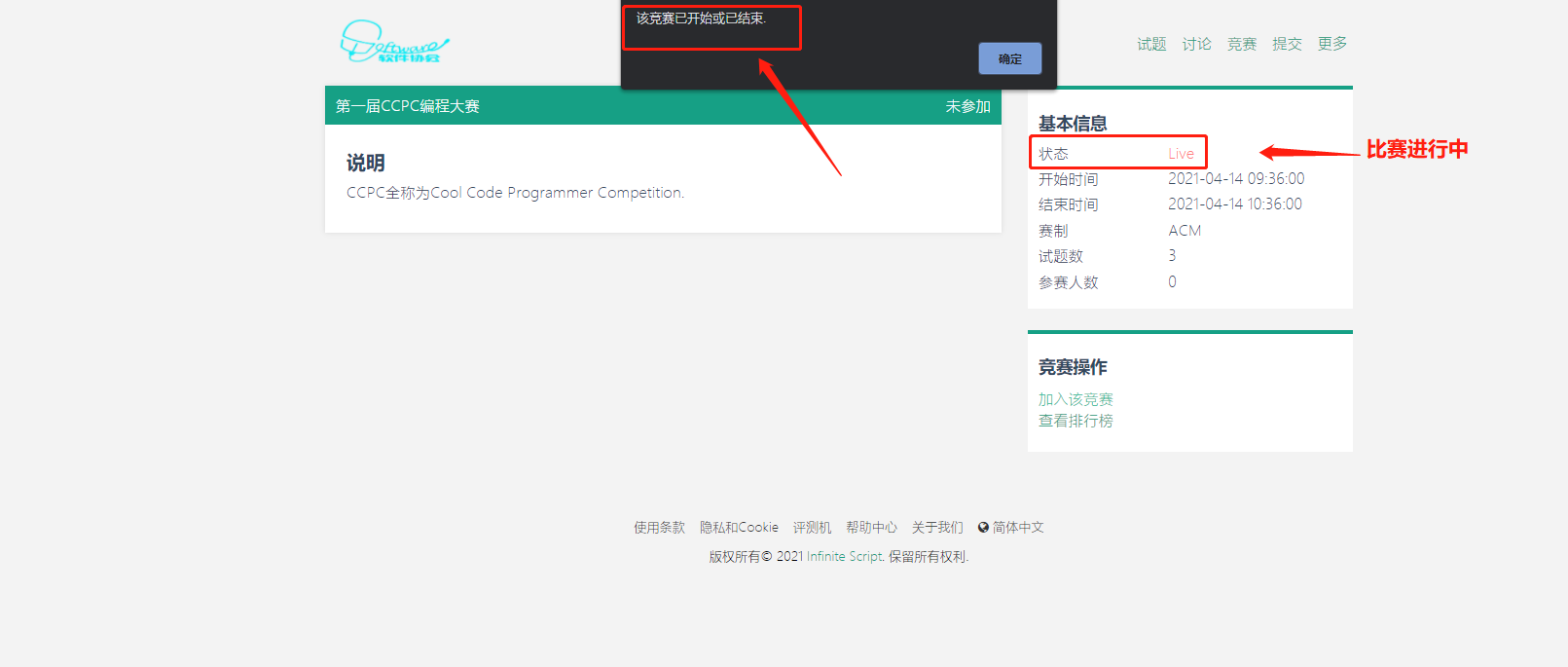Click the 参赛人数 row label
The width and height of the screenshot is (1568, 667).
(1068, 282)
